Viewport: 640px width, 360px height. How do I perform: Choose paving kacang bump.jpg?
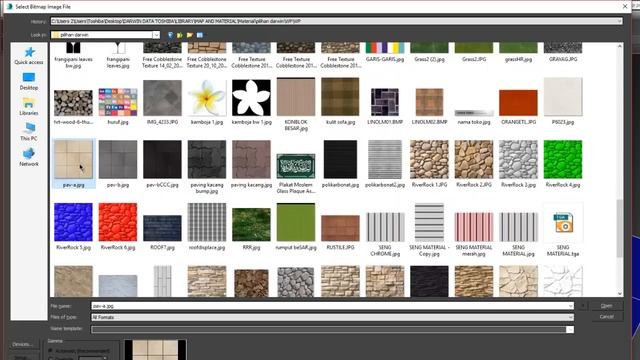coord(207,160)
